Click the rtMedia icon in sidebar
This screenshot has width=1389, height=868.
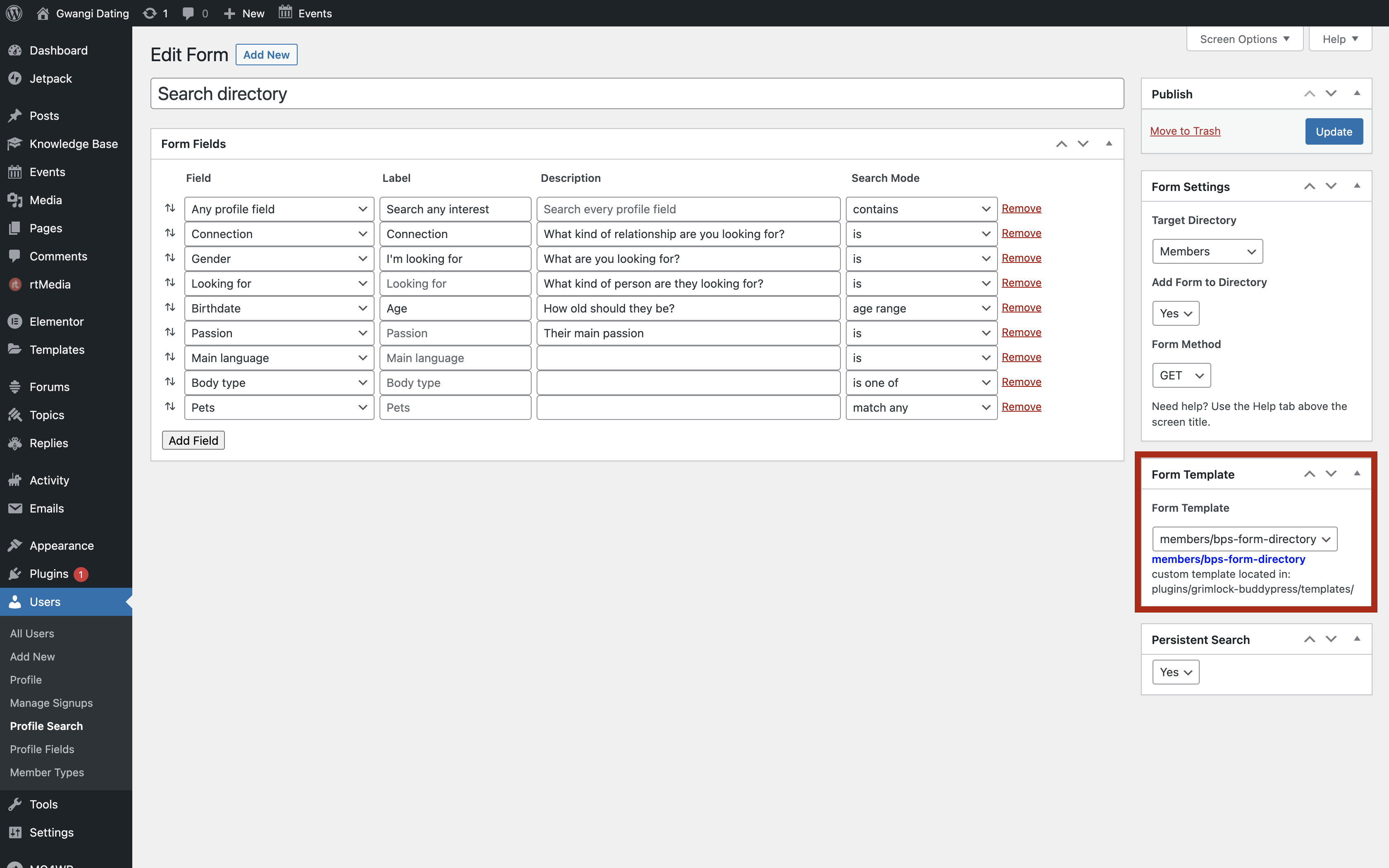pyautogui.click(x=15, y=285)
